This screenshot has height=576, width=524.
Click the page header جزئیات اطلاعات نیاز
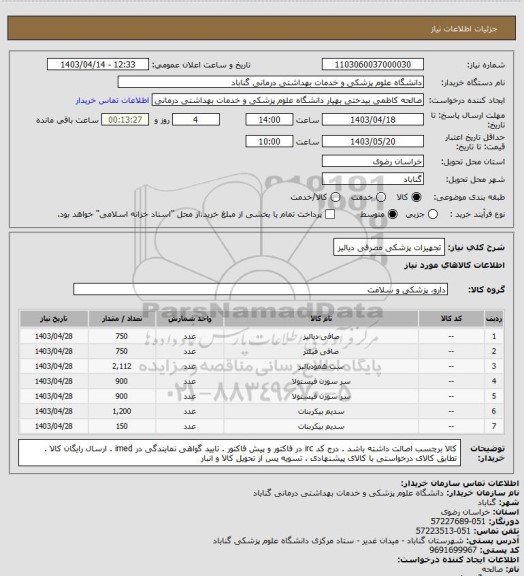[464, 29]
